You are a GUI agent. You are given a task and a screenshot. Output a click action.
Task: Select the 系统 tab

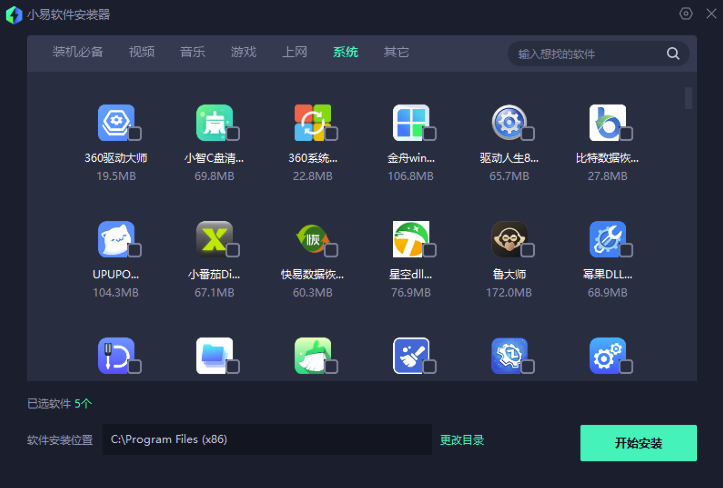(345, 52)
